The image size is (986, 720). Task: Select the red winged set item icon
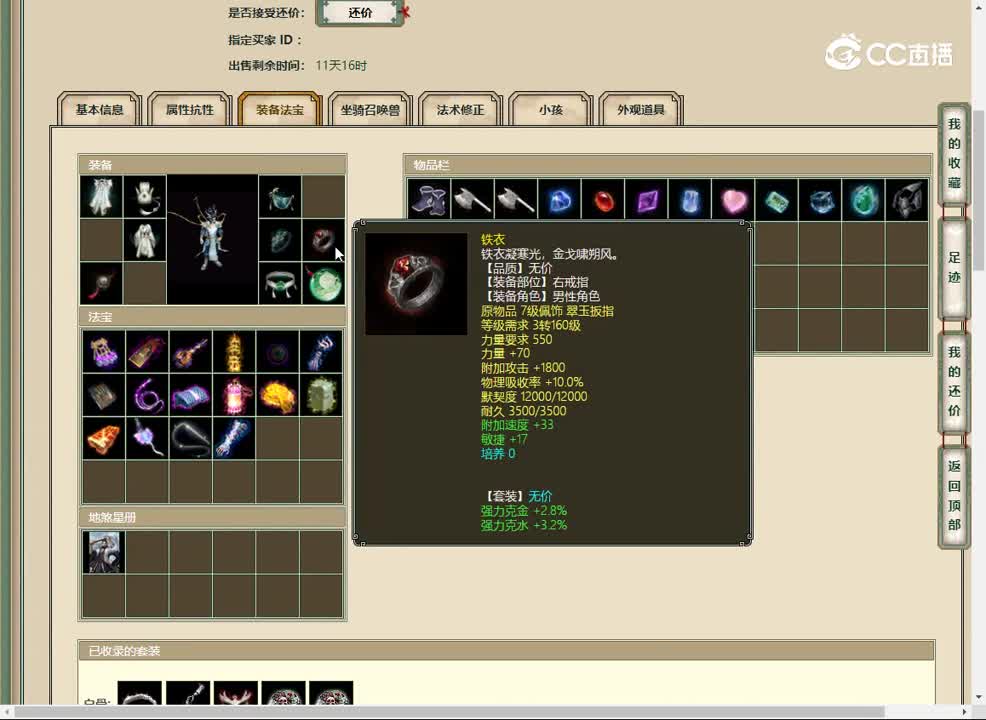pos(235,692)
